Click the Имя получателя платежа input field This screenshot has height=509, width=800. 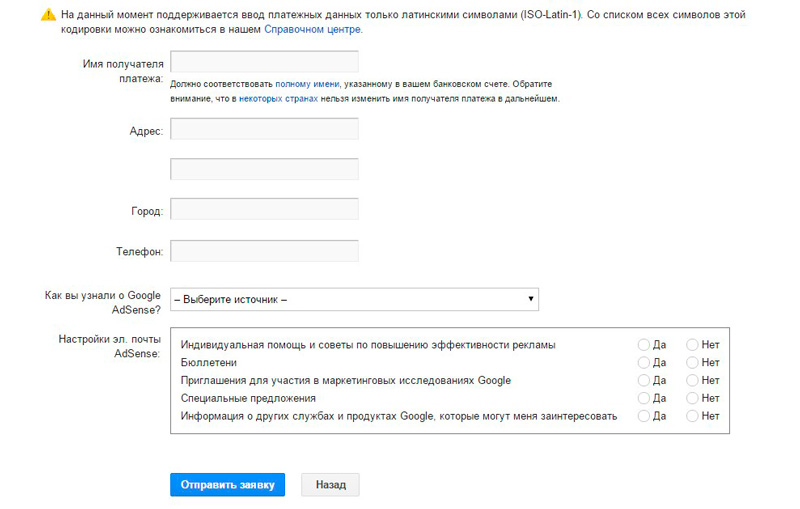click(x=264, y=63)
